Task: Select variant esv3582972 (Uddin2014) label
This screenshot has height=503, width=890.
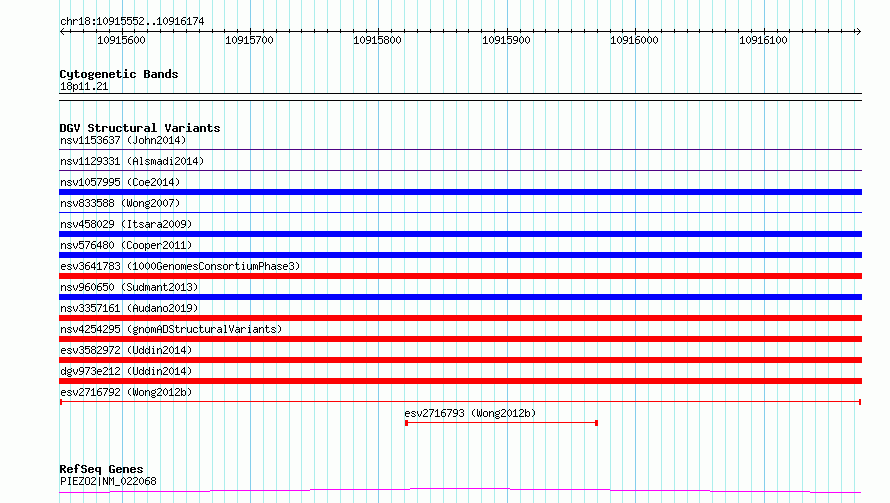Action: click(126, 350)
